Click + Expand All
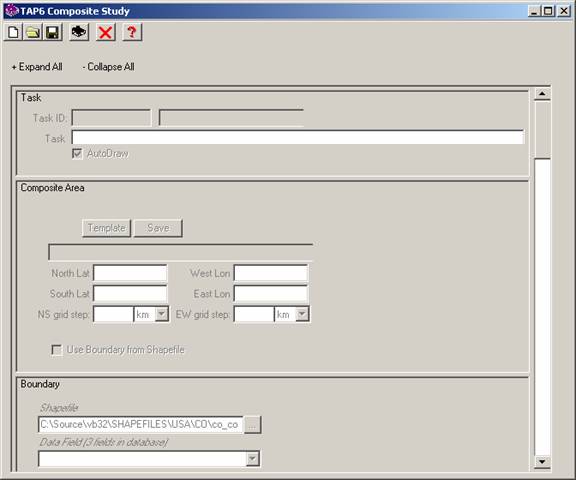576x480 pixels. [x=37, y=67]
